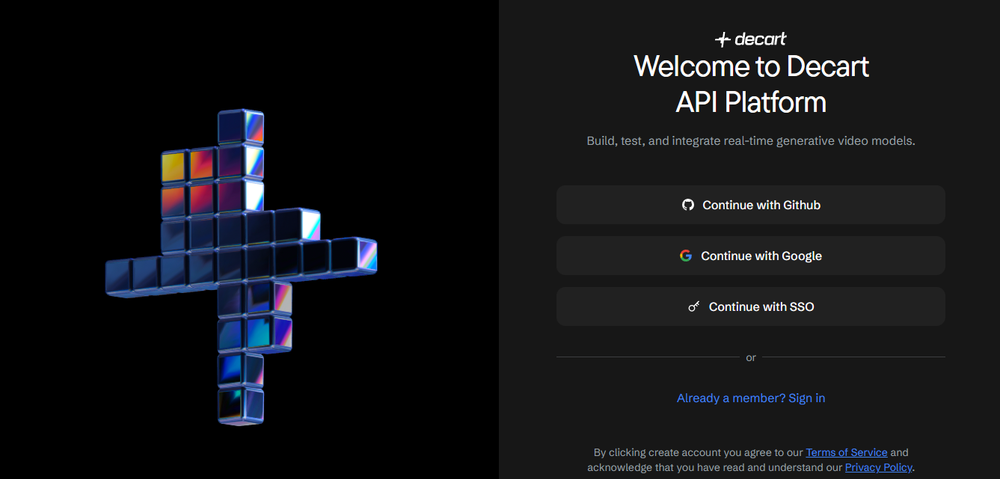The height and width of the screenshot is (479, 1000).
Task: Open the Privacy Policy link
Action: coord(878,468)
